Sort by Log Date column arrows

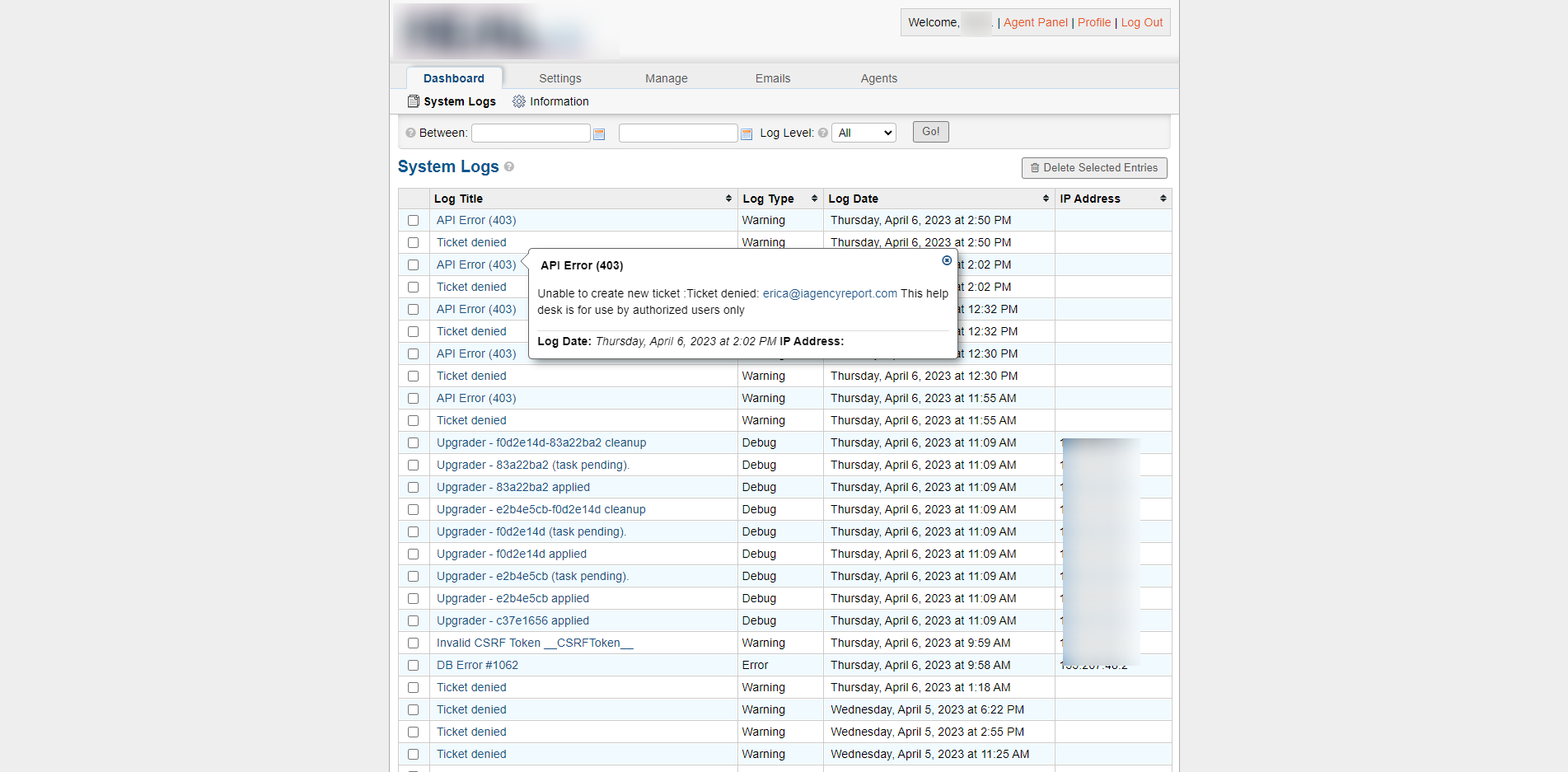[x=1046, y=199]
